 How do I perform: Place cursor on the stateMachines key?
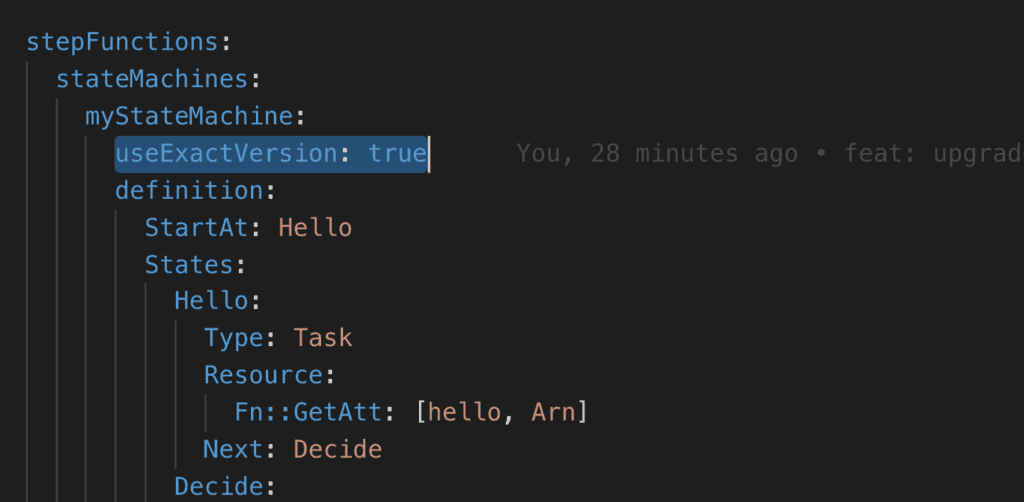click(x=151, y=79)
